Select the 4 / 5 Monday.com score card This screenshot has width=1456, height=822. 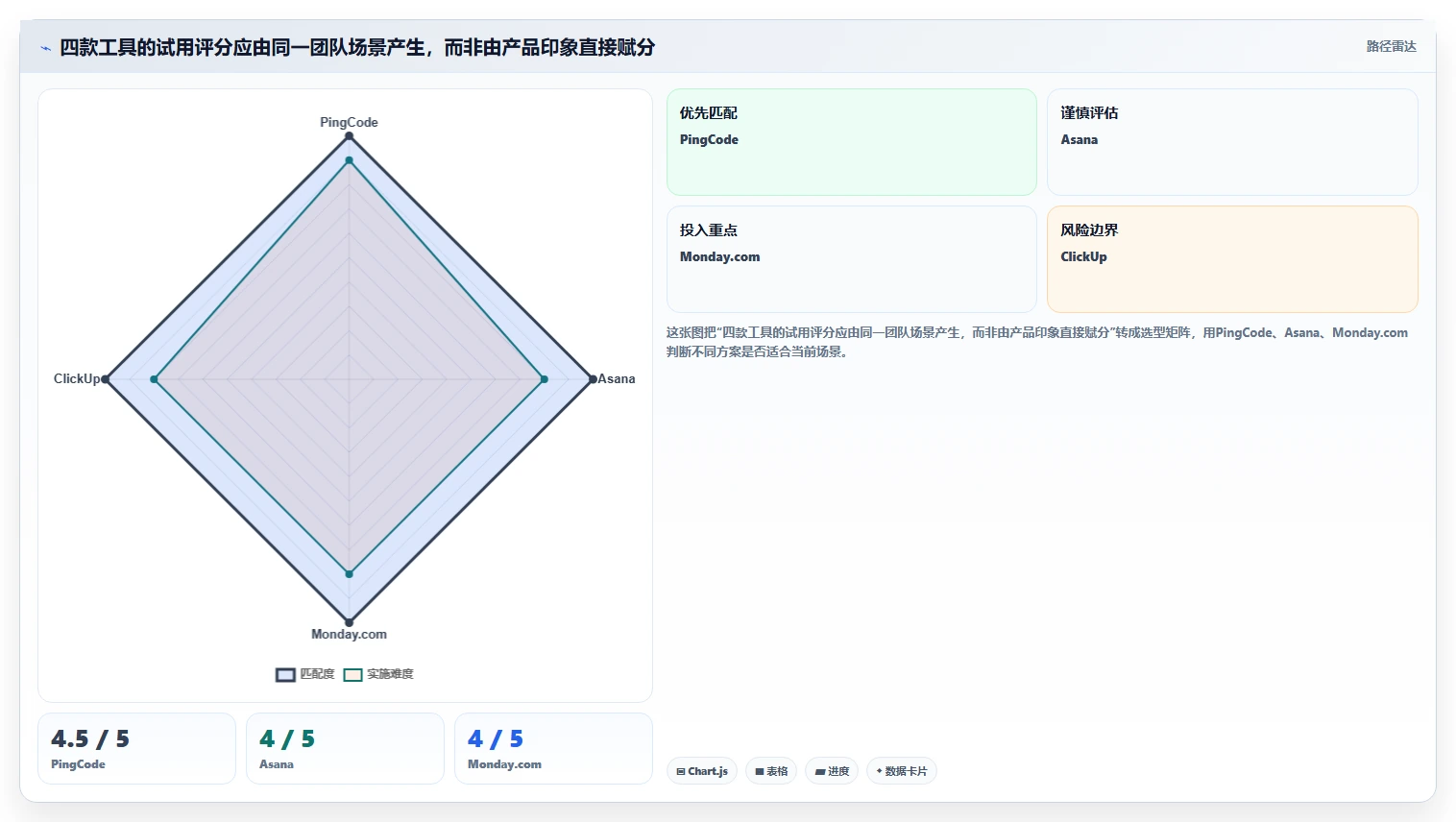(x=553, y=748)
